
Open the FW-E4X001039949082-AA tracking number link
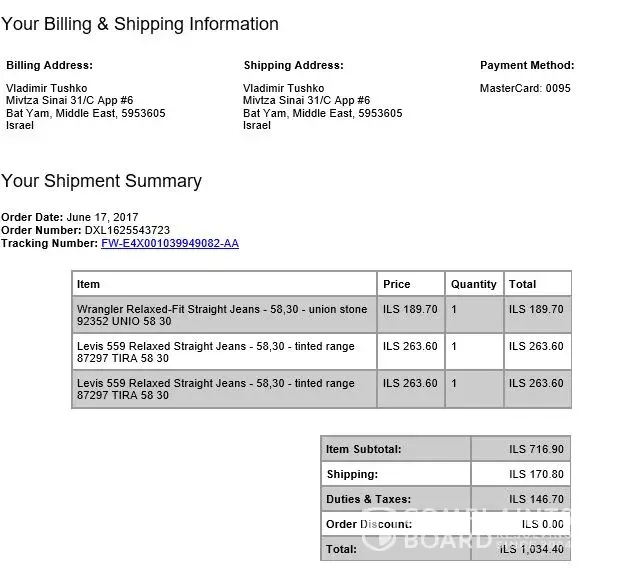pos(169,244)
